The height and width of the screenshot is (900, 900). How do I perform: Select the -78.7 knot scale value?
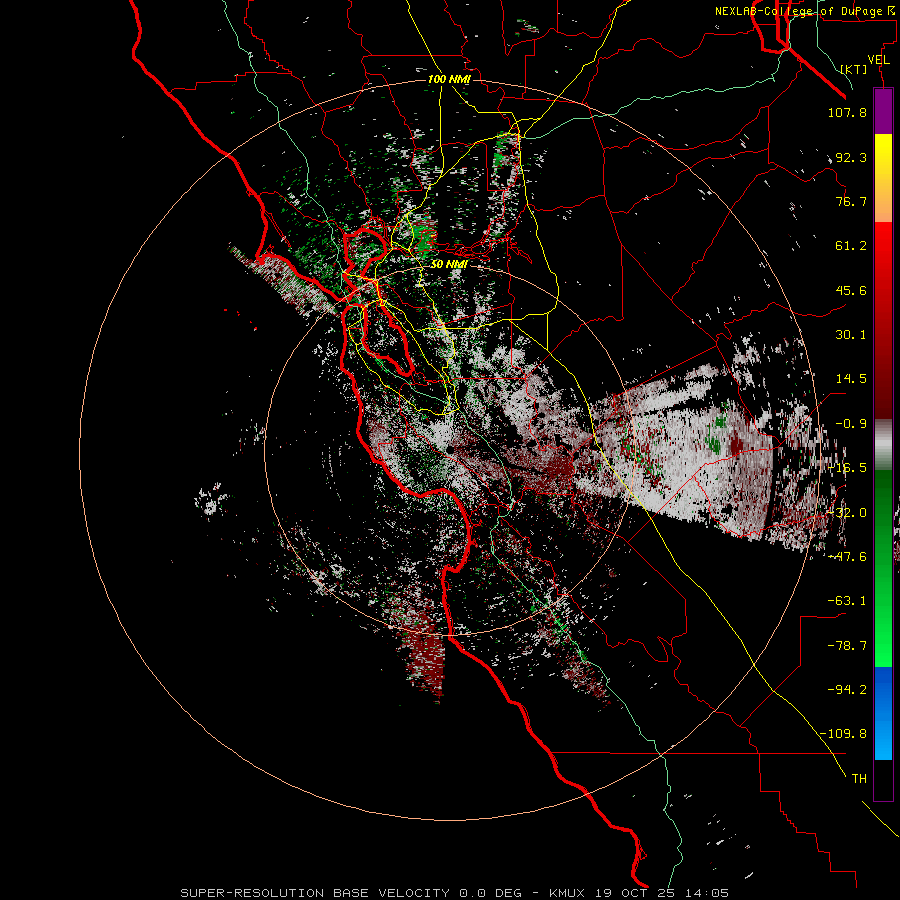[847, 646]
